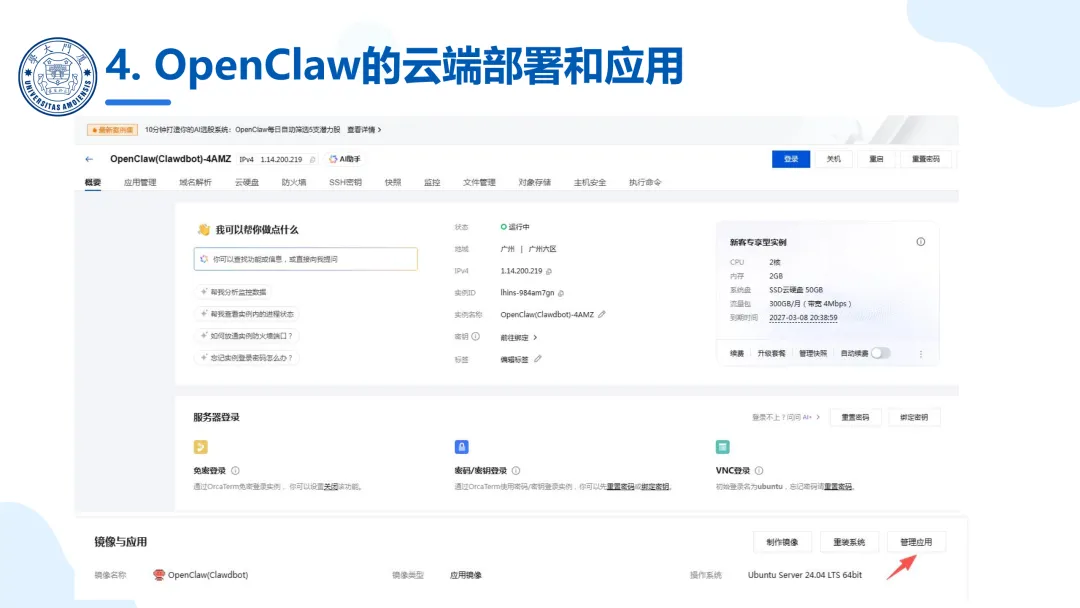Image resolution: width=1080 pixels, height=608 pixels.
Task: Open the 云硬盘 tab
Action: [247, 182]
